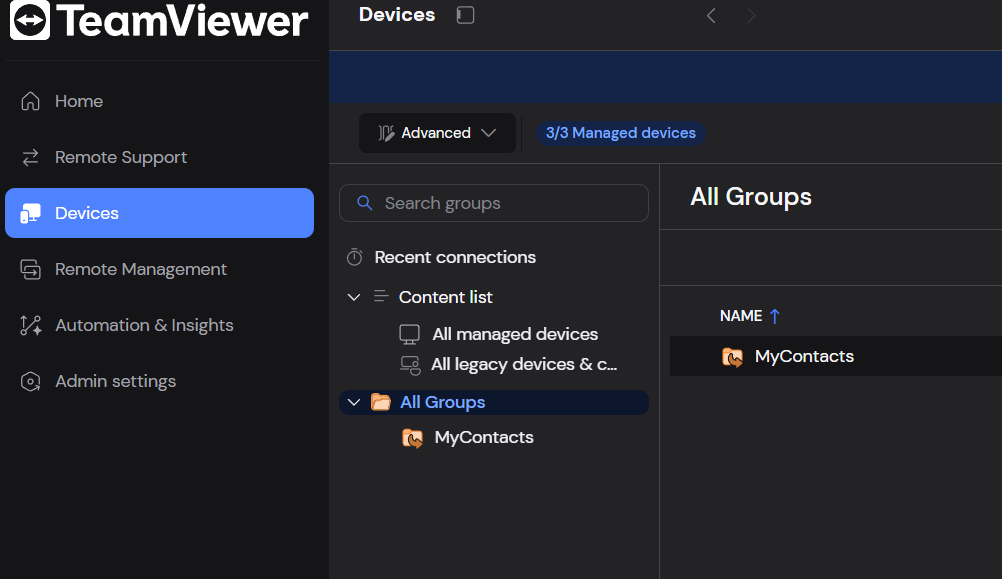1002x579 pixels.
Task: Click the TeamViewer logo icon
Action: pos(29,20)
